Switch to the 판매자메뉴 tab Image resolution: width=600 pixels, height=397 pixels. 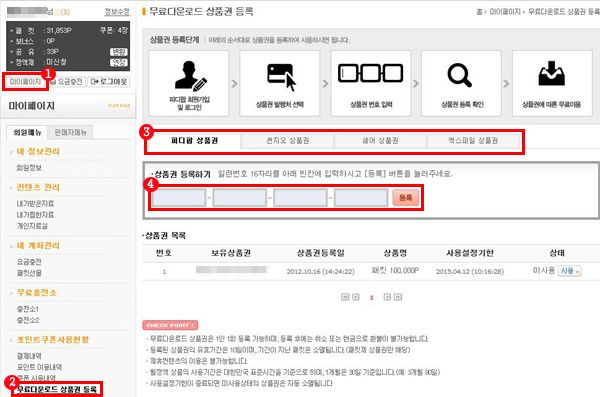(x=70, y=132)
